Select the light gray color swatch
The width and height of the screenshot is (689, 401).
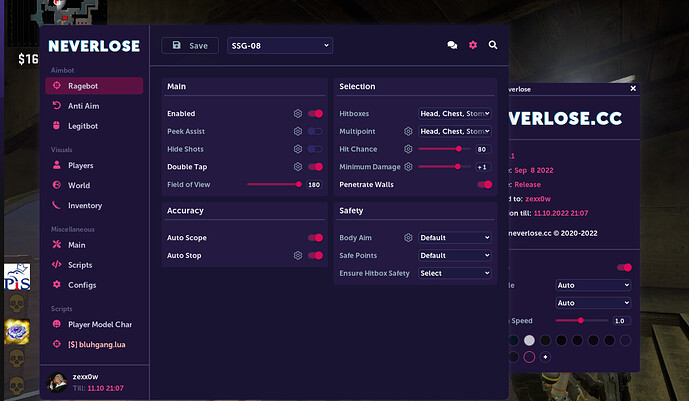tap(529, 340)
